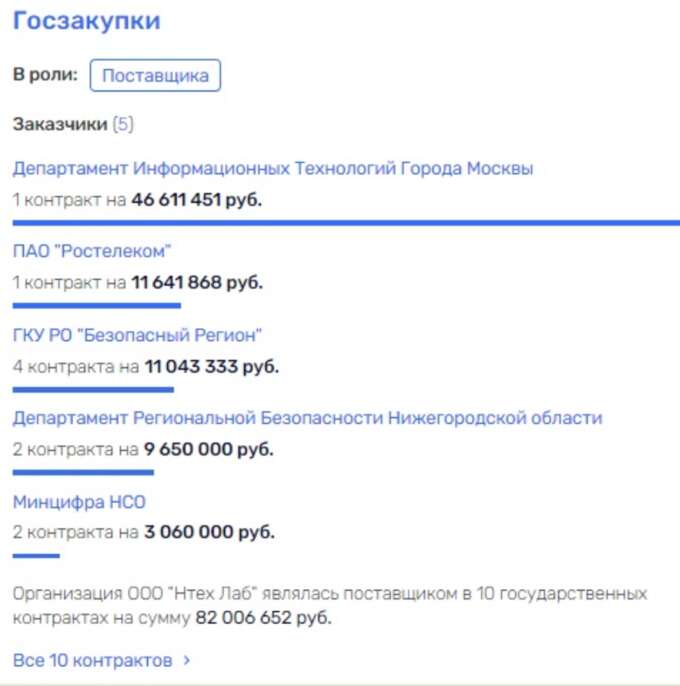Open Департамент Информационных Технологий Города Москвы

pyautogui.click(x=273, y=168)
